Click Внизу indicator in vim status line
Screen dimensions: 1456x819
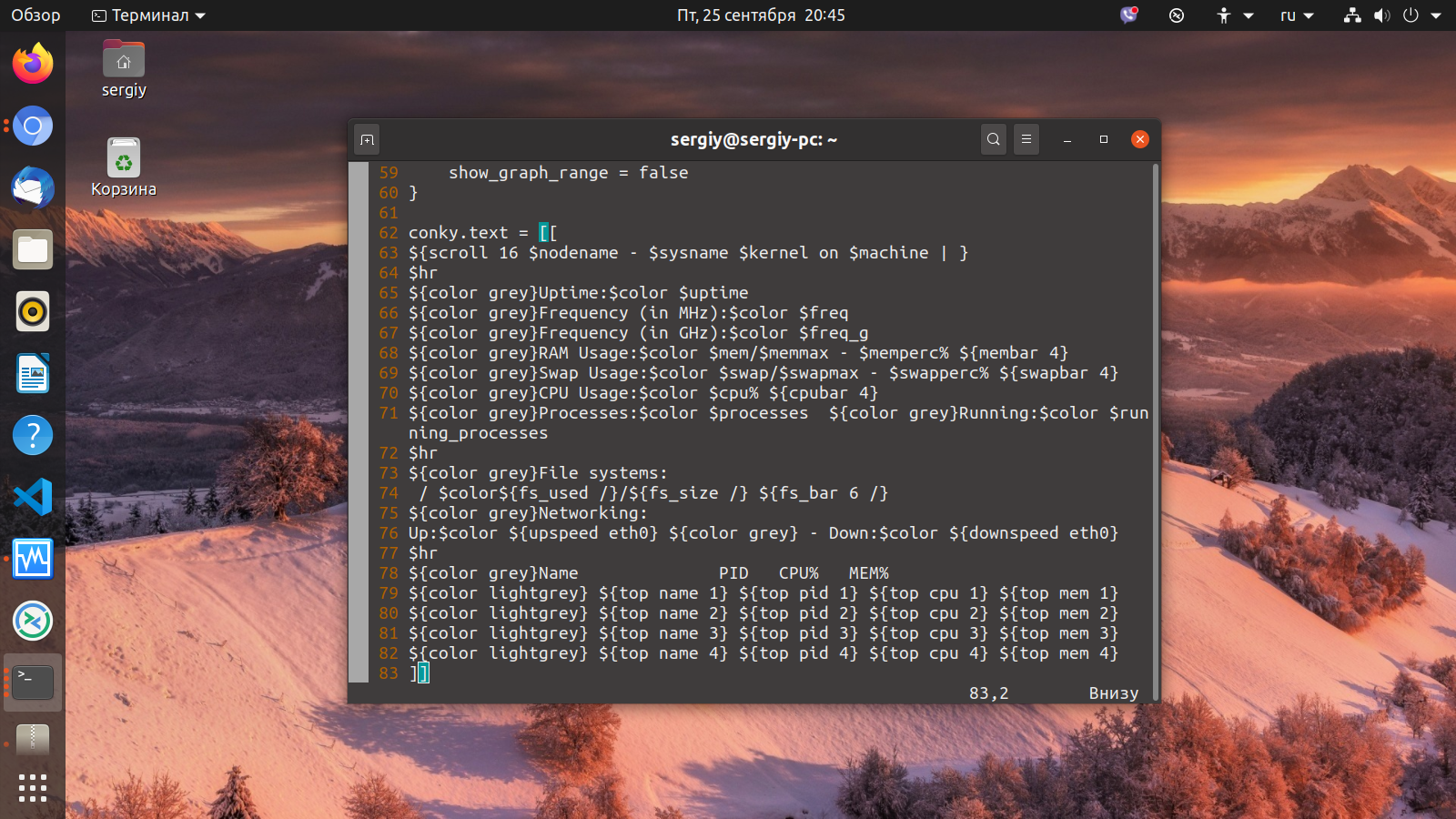[x=1114, y=693]
